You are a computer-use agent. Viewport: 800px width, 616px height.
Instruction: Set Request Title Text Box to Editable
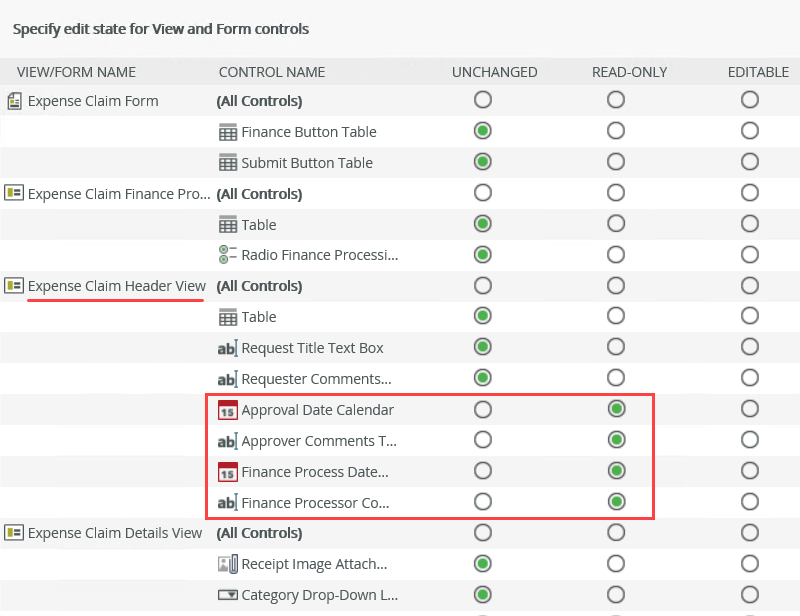pos(749,347)
